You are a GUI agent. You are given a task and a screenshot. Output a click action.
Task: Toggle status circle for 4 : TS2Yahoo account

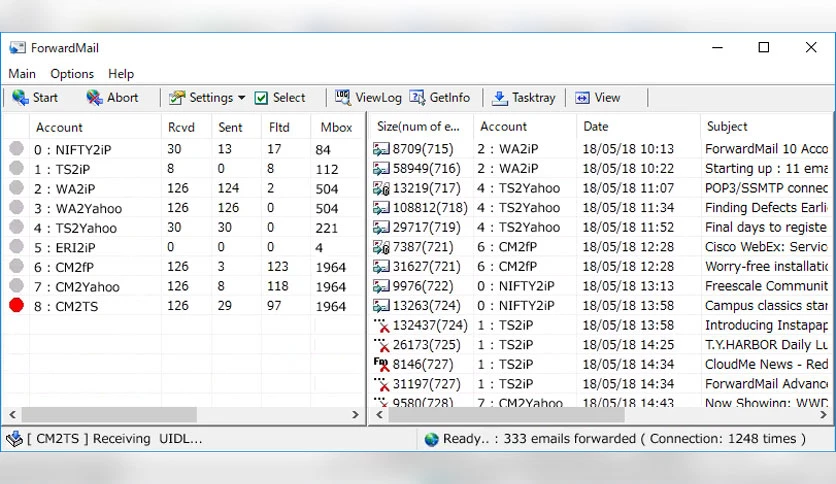click(x=17, y=227)
